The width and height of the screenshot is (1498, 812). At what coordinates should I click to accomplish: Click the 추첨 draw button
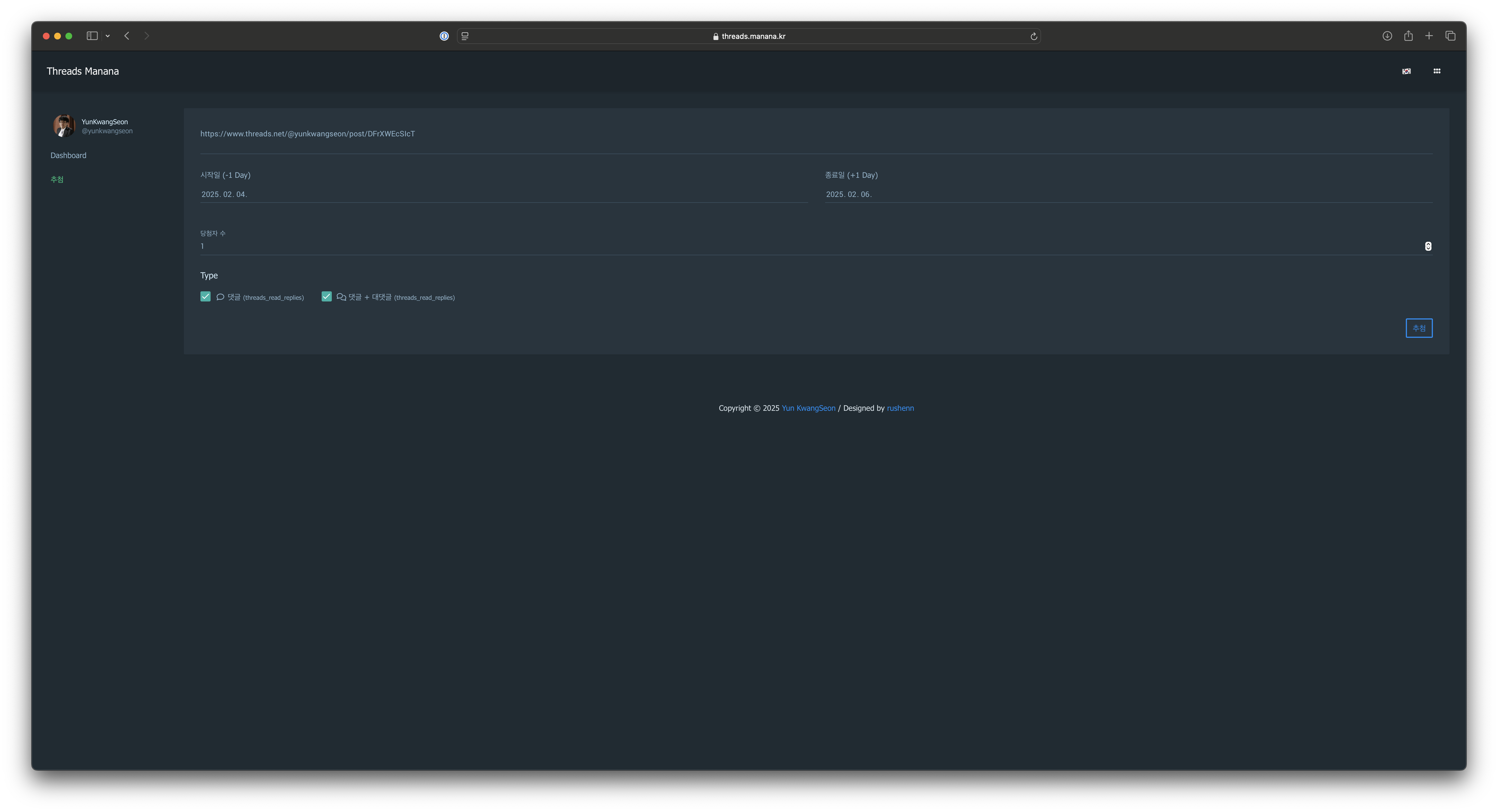(1419, 328)
